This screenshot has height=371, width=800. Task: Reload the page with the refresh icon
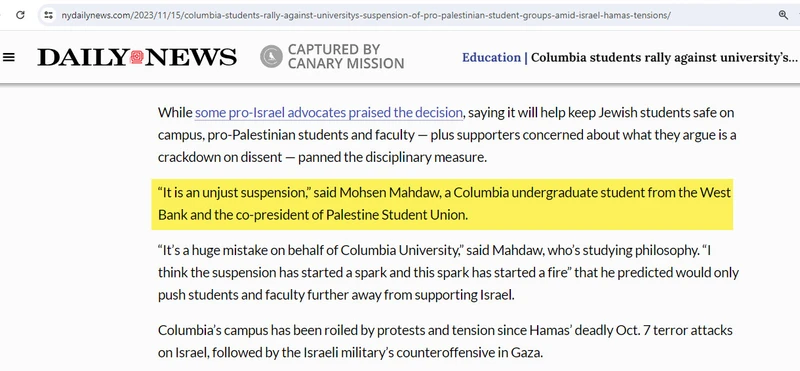point(20,15)
